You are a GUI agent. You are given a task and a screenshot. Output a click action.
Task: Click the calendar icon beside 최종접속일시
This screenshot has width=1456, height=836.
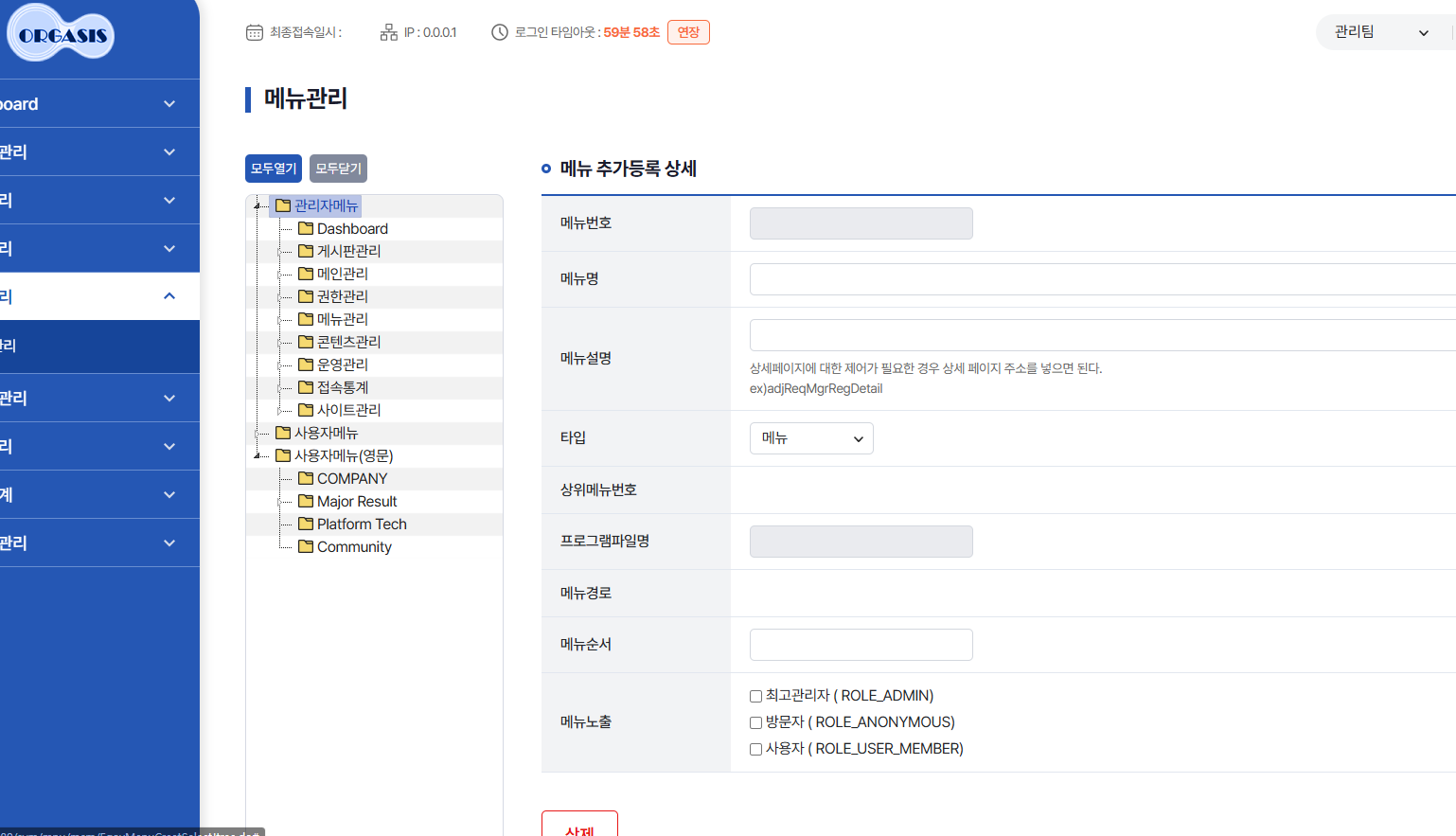point(254,32)
